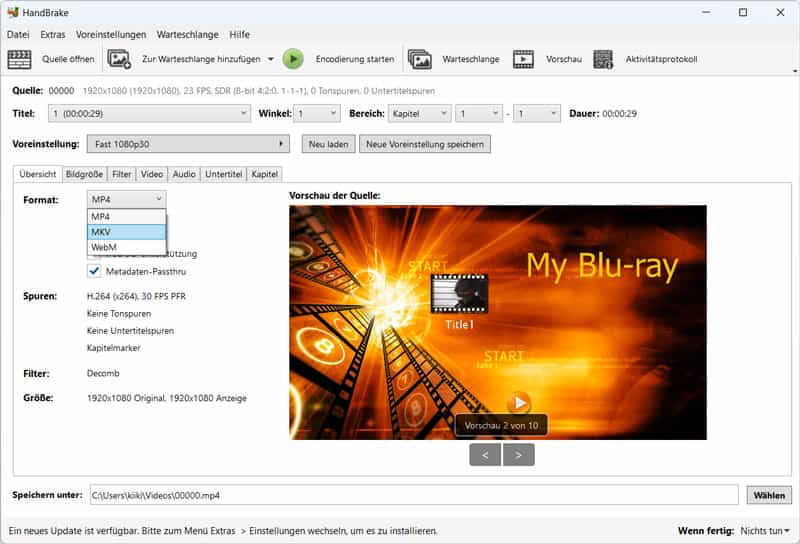The height and width of the screenshot is (544, 800).
Task: Click the Kapitelmarker text
Action: [x=113, y=348]
